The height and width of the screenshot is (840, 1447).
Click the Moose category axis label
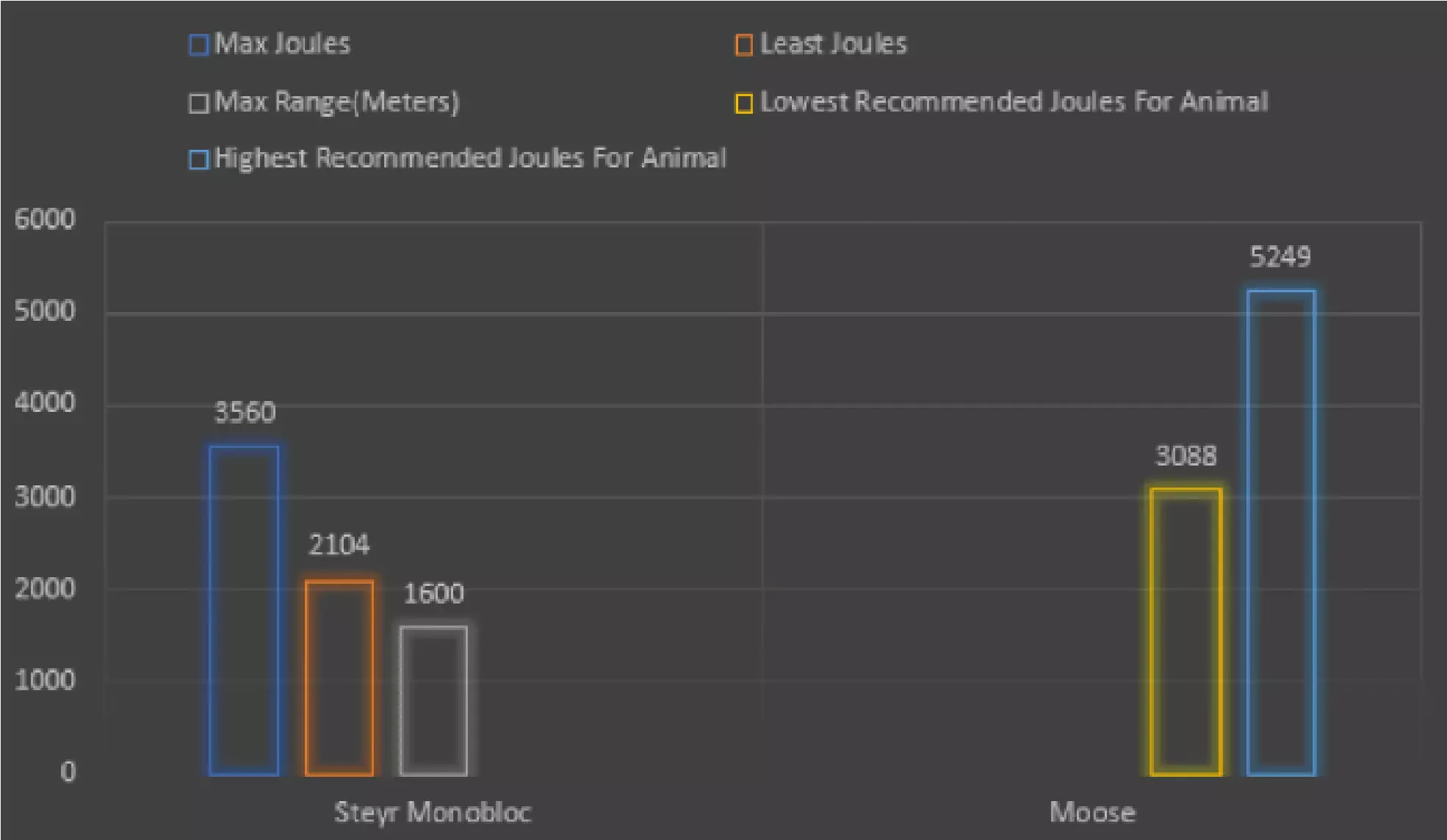[1092, 812]
